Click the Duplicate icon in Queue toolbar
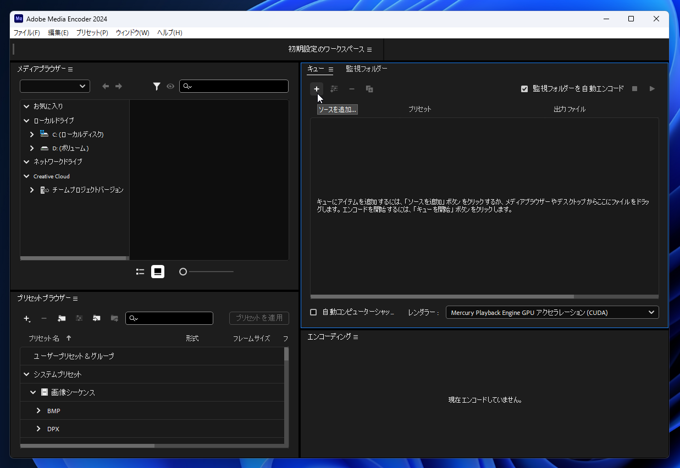 tap(369, 89)
